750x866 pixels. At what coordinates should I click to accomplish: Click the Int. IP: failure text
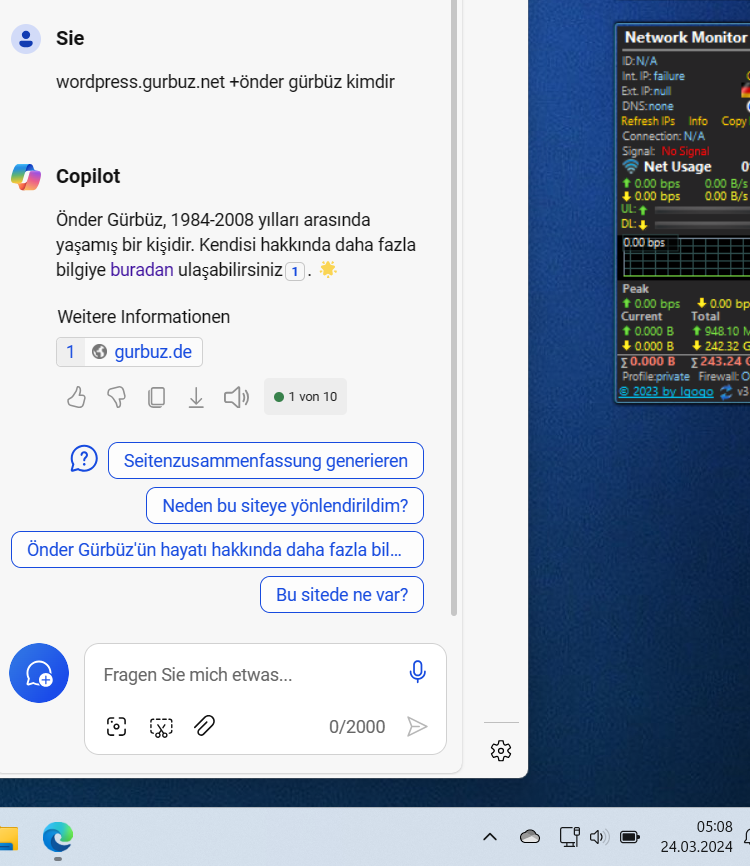(x=653, y=76)
